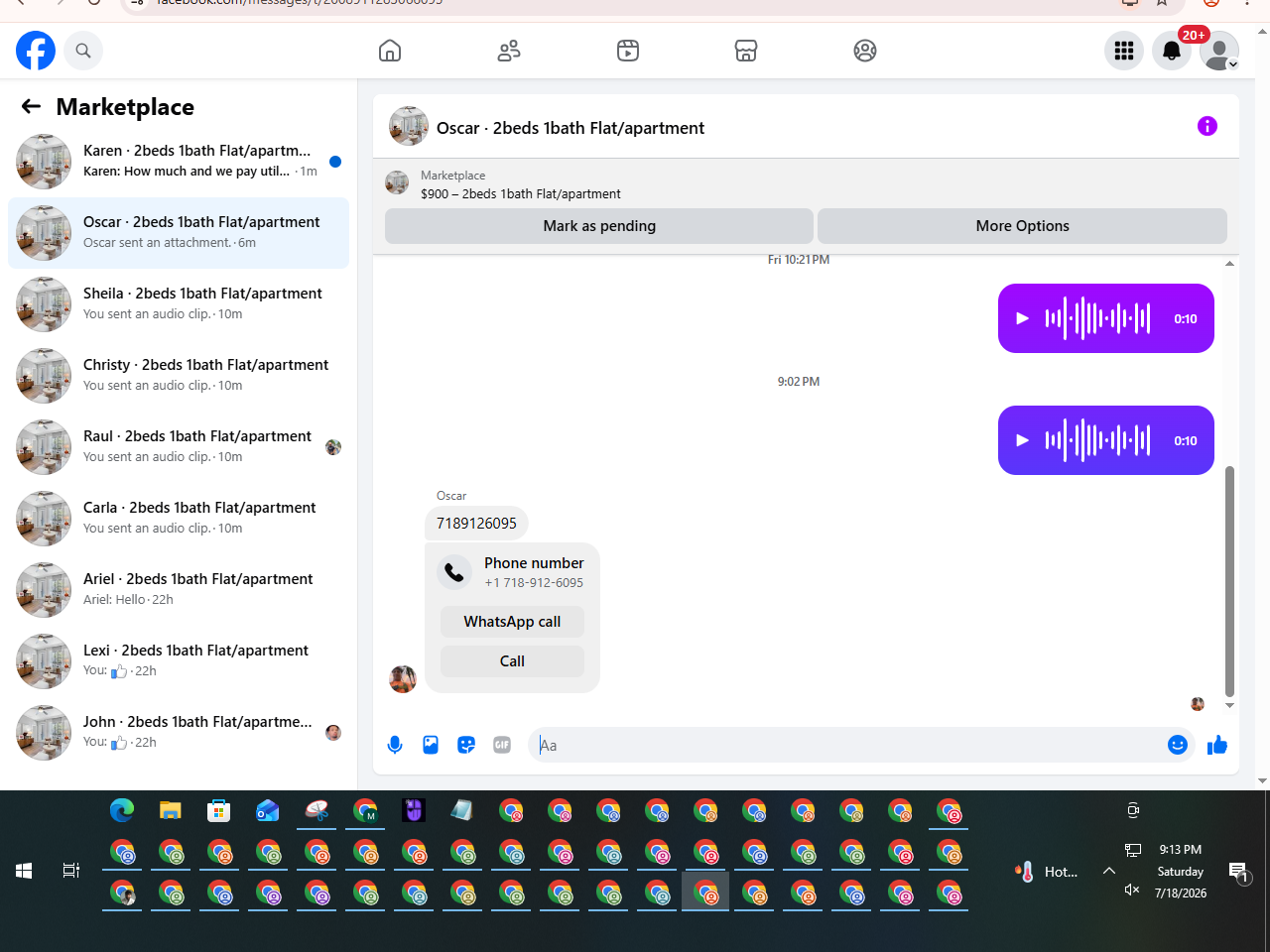Play the 9:02 PM audio clip
The height and width of the screenshot is (952, 1270).
tap(1022, 440)
